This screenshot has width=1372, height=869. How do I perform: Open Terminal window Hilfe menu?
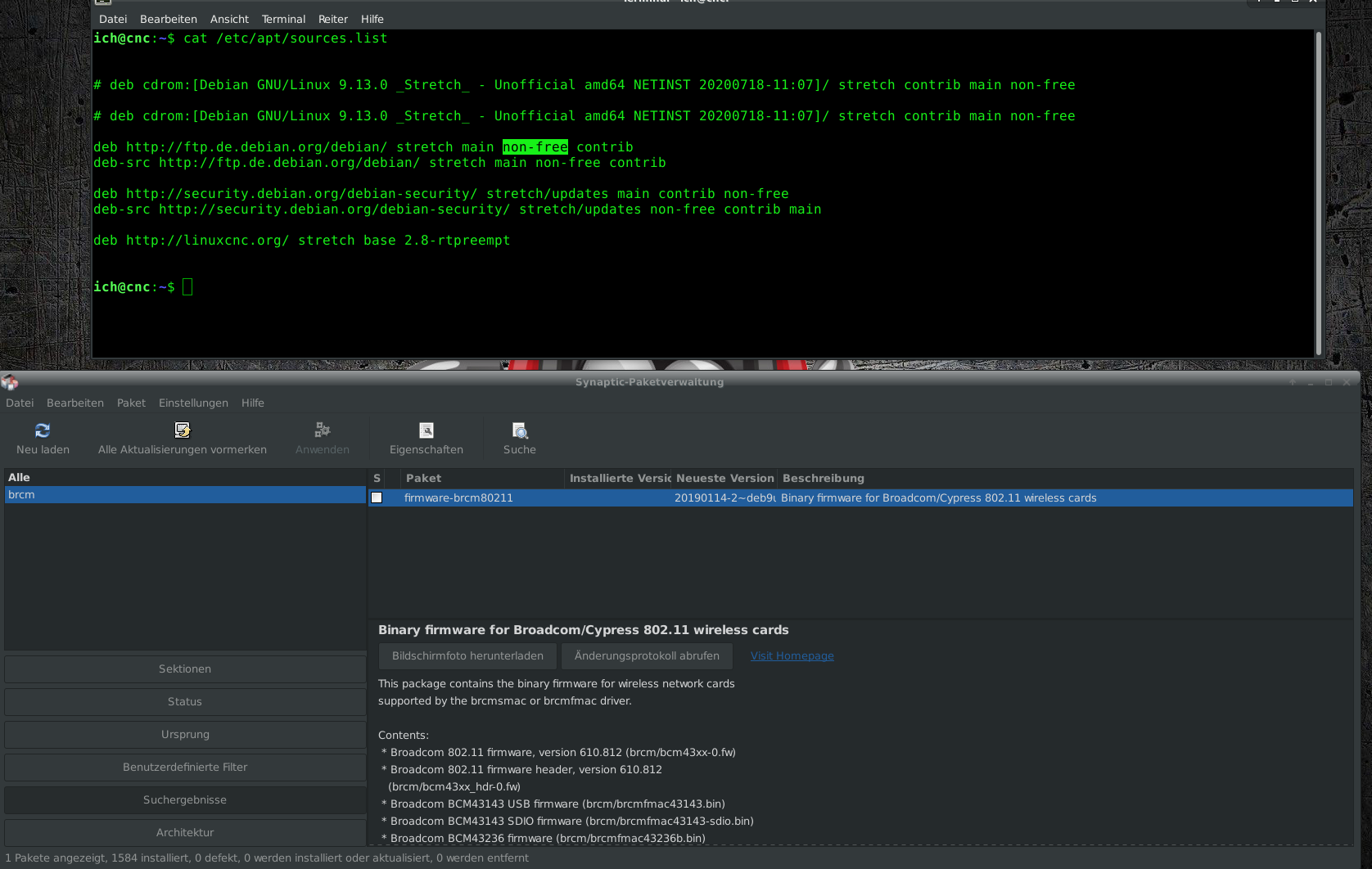pyautogui.click(x=372, y=19)
